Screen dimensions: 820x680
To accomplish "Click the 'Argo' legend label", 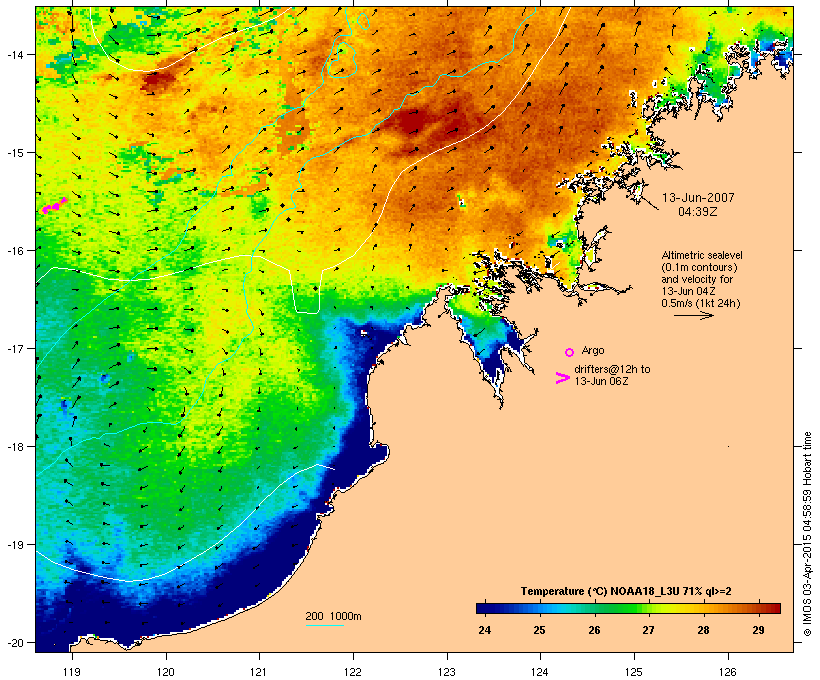I will (593, 350).
